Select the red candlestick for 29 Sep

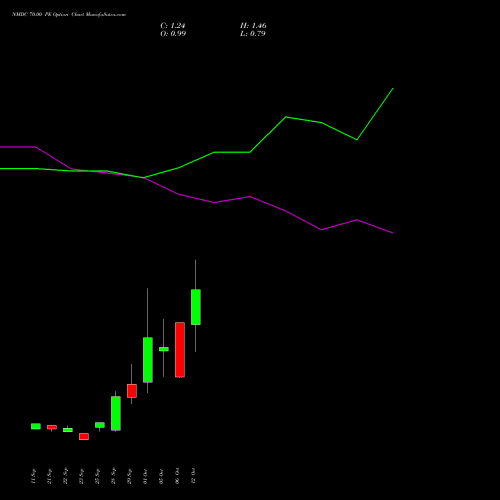[x=132, y=391]
